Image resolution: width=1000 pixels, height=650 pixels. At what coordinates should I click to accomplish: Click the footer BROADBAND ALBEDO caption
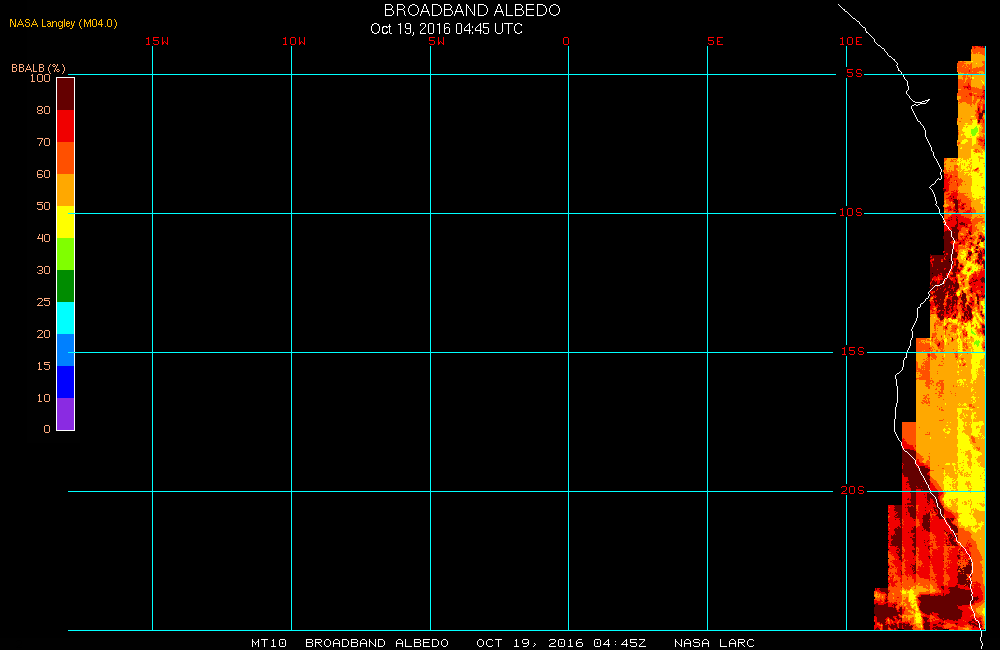tap(377, 643)
